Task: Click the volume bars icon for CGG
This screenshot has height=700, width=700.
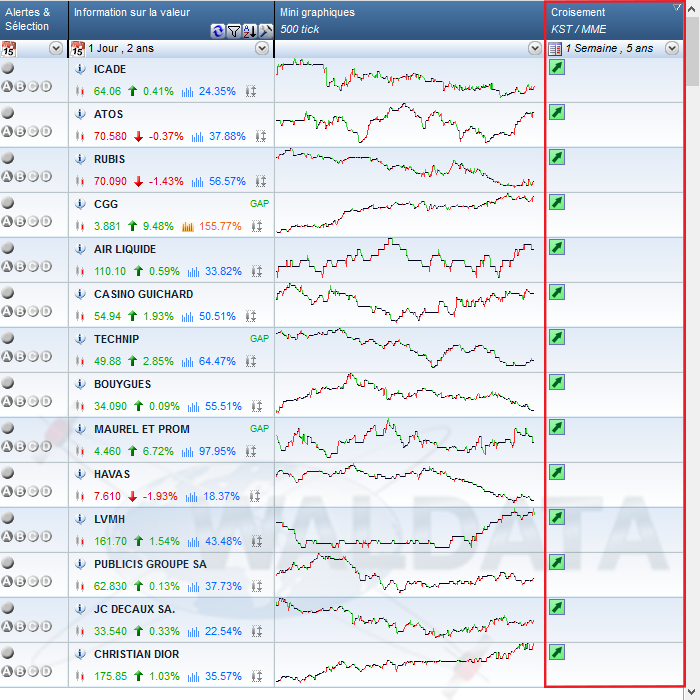Action: tap(188, 227)
